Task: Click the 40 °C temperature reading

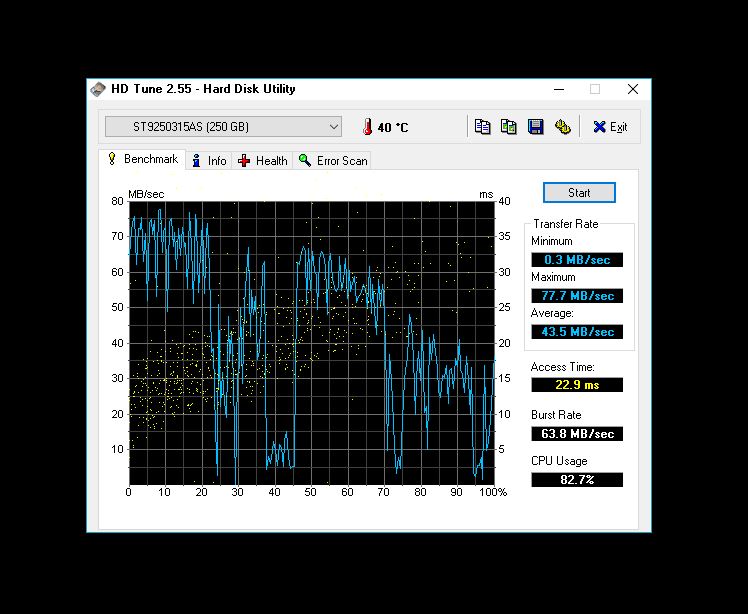Action: pos(393,127)
